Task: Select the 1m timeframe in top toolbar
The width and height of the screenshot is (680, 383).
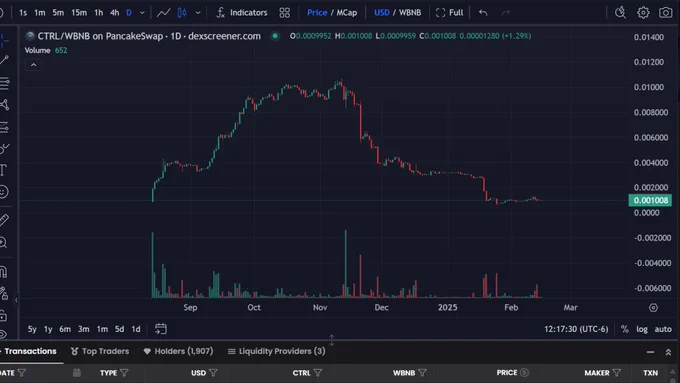Action: pyautogui.click(x=40, y=13)
